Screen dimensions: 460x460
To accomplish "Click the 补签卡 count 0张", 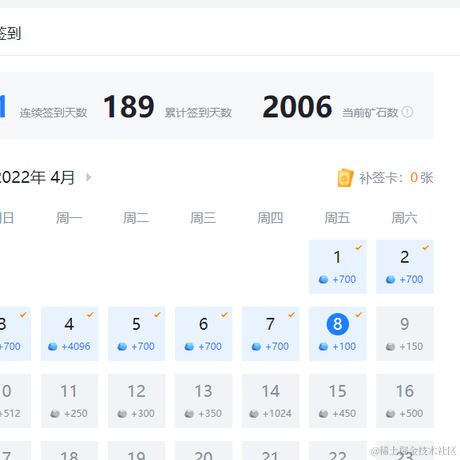I will click(x=422, y=178).
